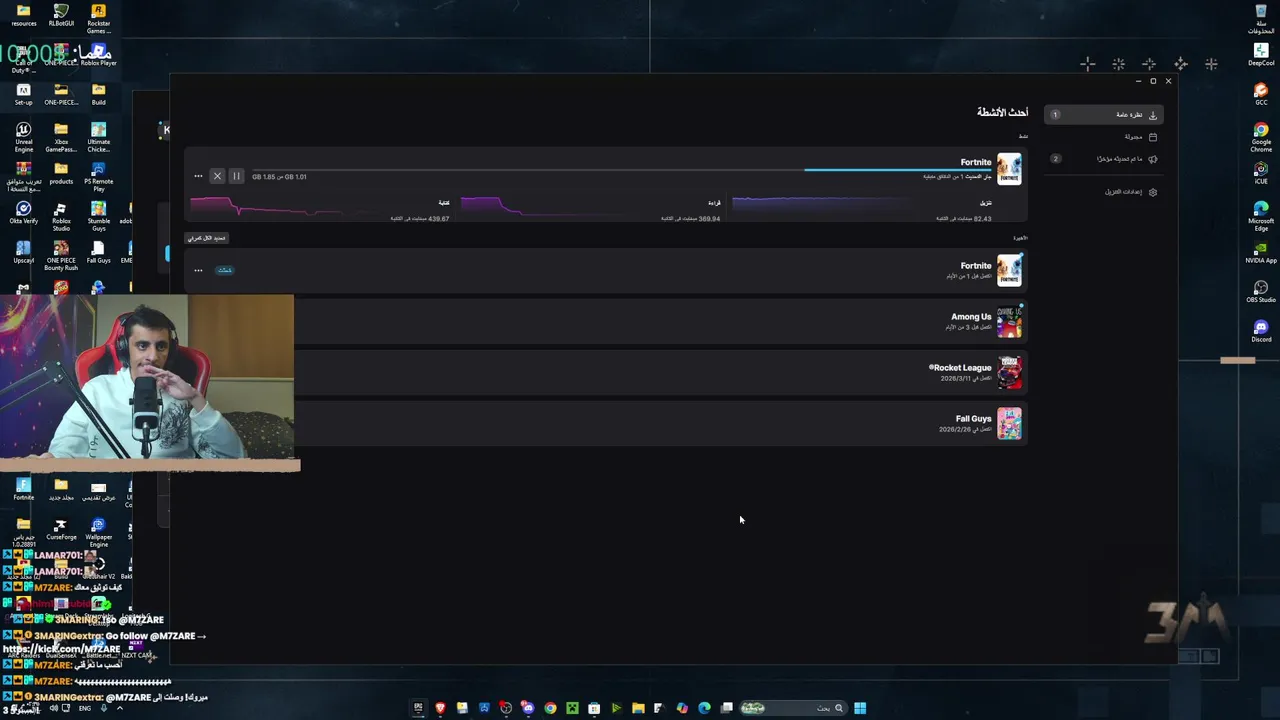Open GCC desktop shortcut

point(1261,95)
